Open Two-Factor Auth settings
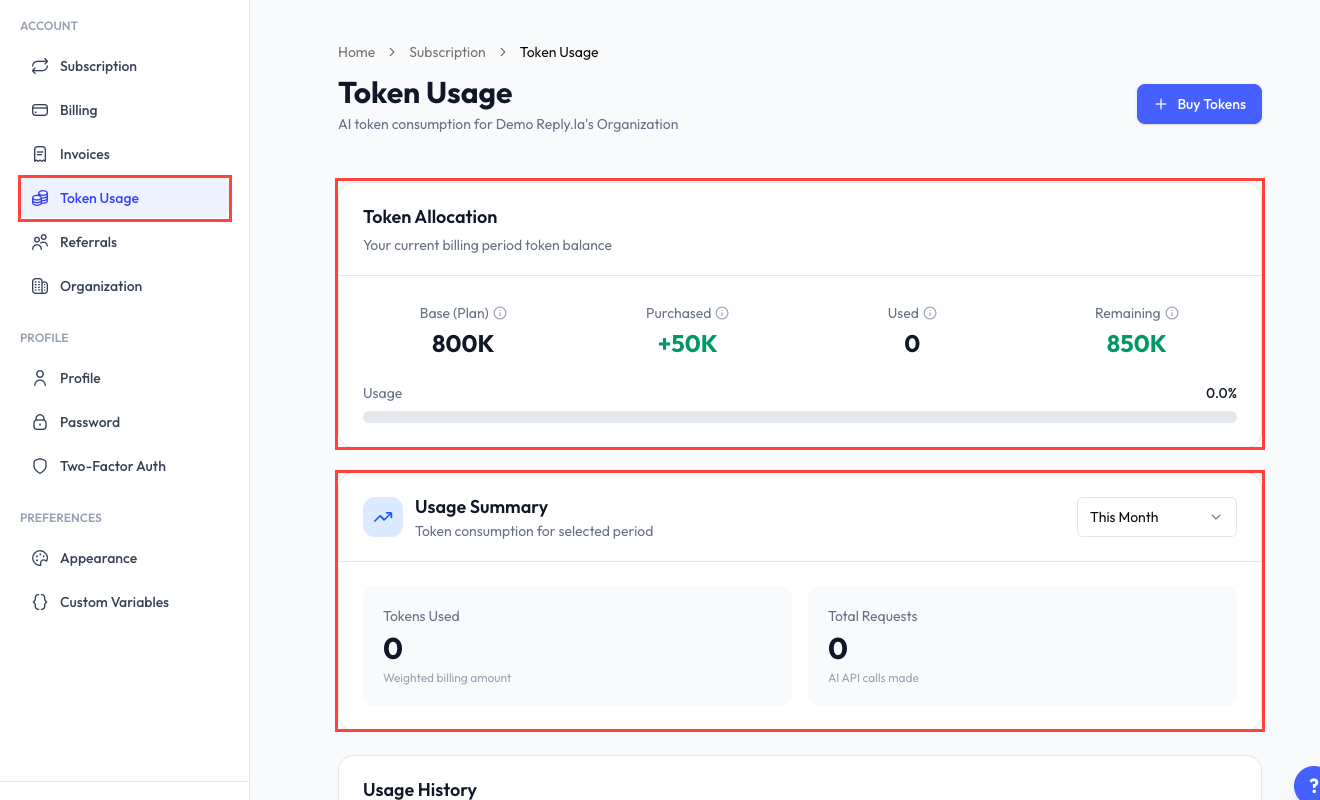The image size is (1320, 800). pos(125,466)
